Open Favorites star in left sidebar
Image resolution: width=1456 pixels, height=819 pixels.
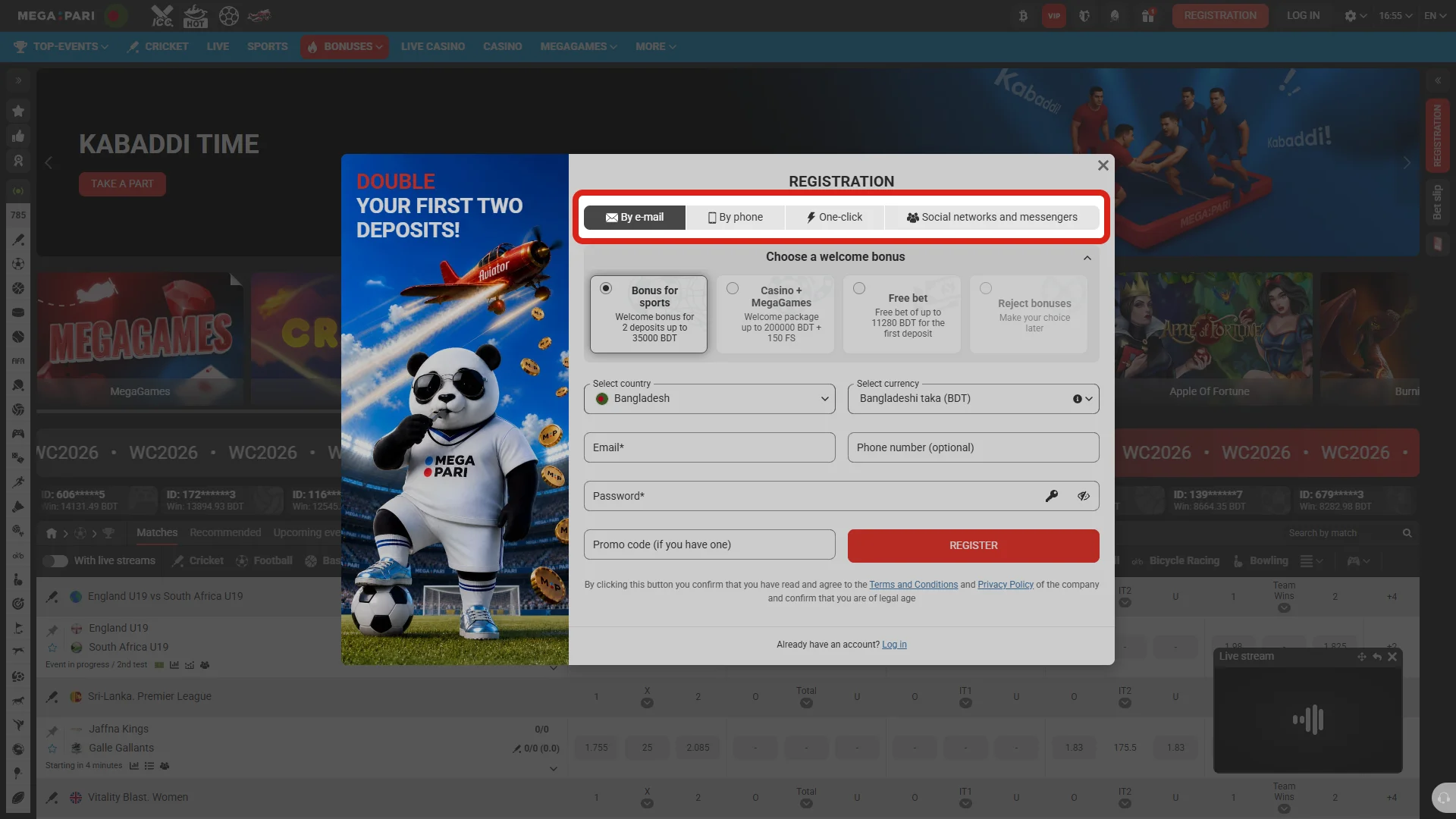point(18,111)
